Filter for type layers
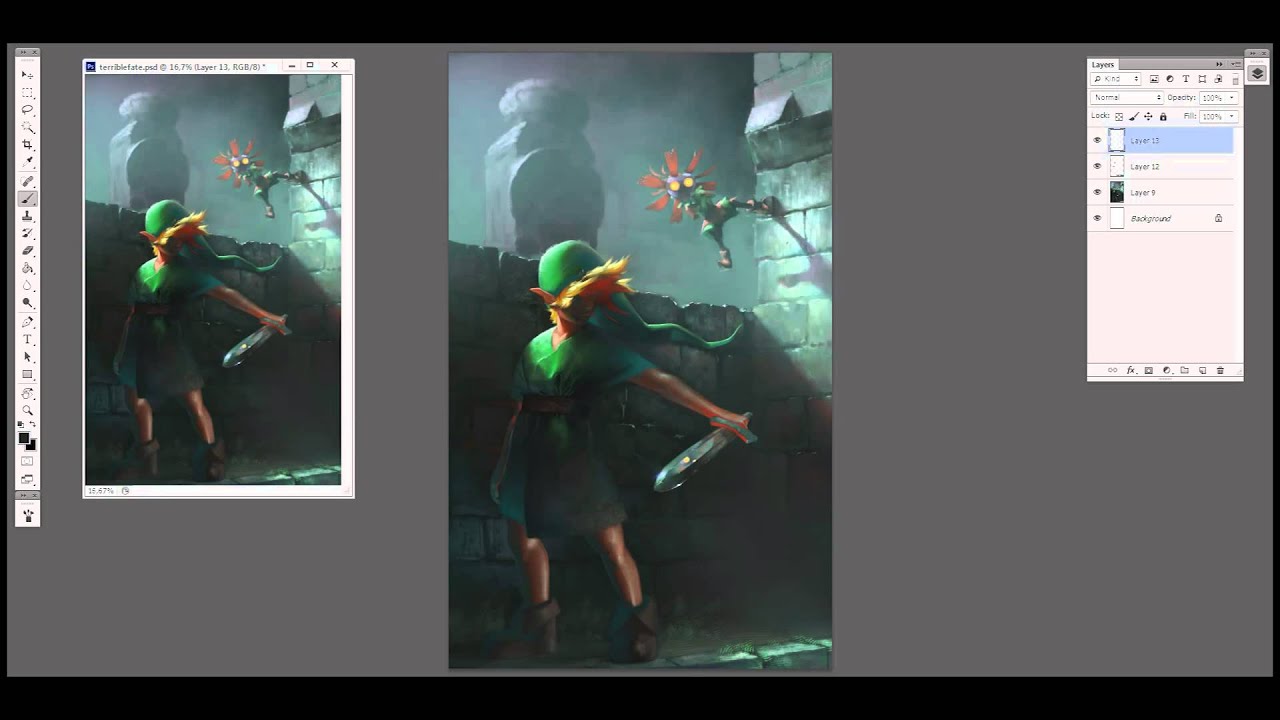The width and height of the screenshot is (1280, 720). pos(1186,79)
